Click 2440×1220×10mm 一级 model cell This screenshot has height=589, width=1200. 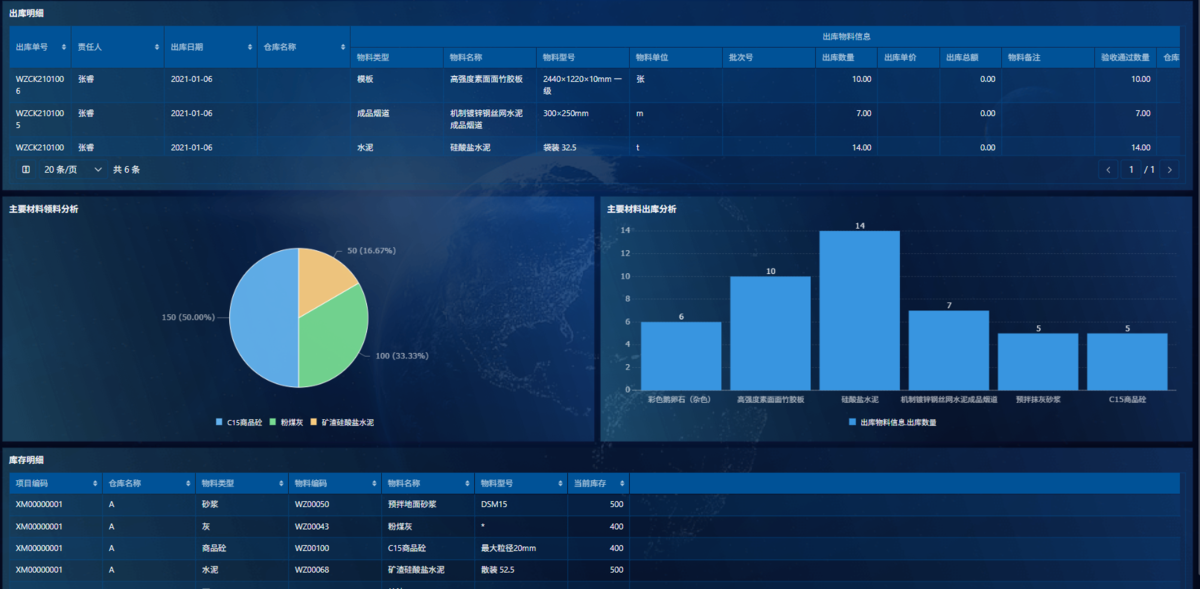[583, 84]
